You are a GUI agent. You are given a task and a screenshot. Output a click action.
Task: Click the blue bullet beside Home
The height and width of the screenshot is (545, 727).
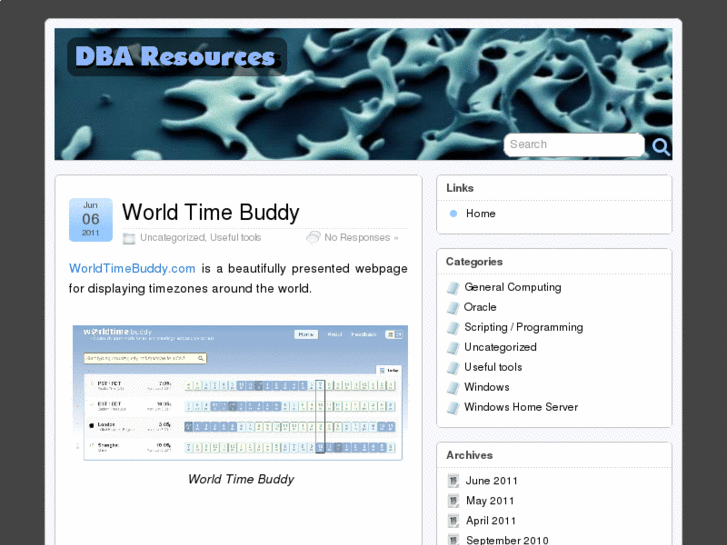click(x=453, y=214)
